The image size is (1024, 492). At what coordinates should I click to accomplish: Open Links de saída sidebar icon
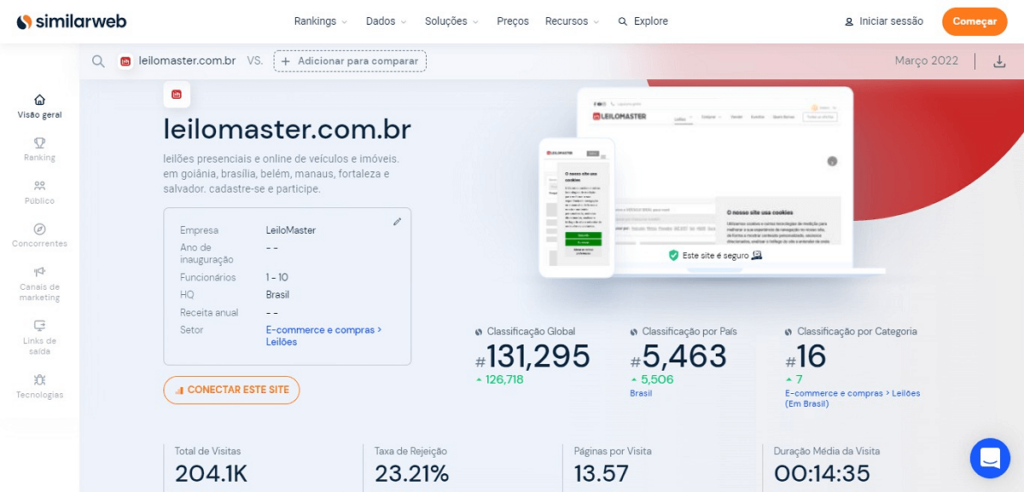pos(40,326)
